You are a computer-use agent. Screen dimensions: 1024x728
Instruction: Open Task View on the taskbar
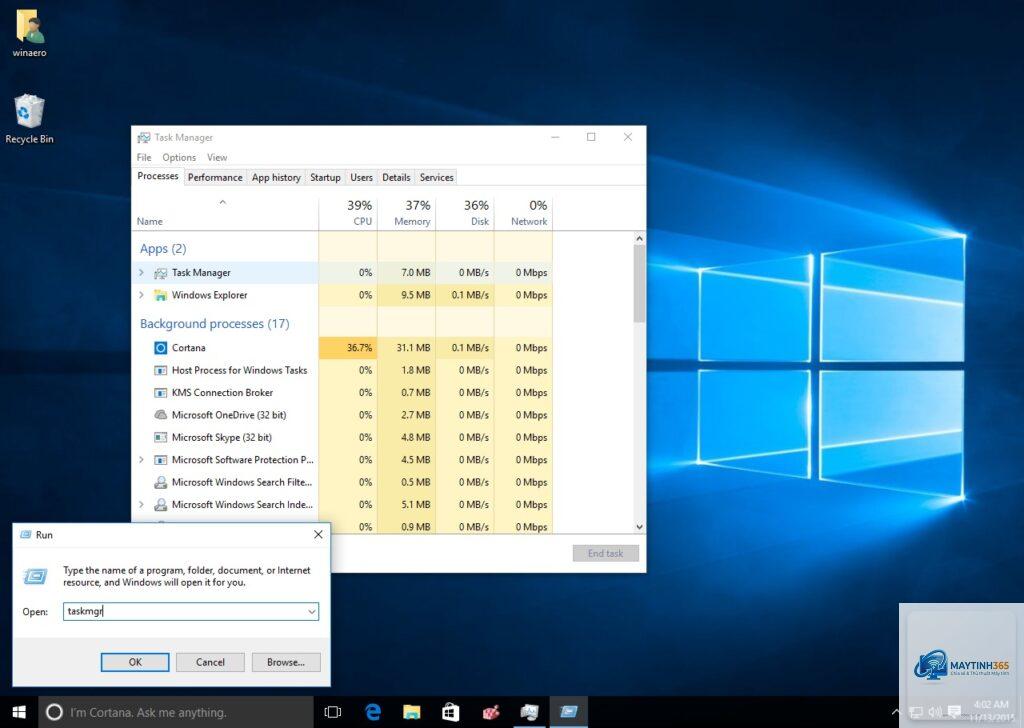332,712
